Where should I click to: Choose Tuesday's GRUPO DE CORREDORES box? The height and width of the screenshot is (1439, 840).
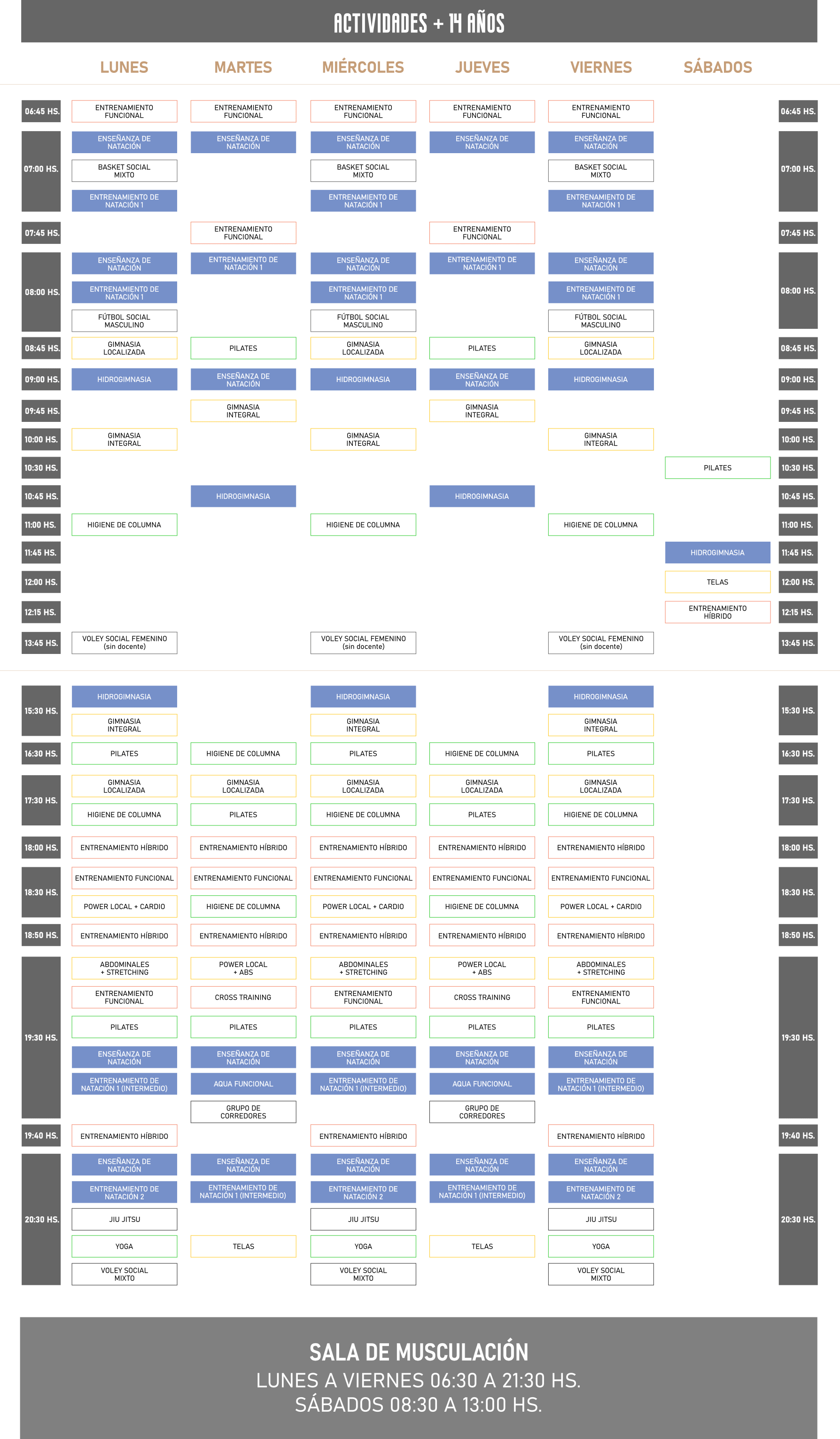[243, 1112]
